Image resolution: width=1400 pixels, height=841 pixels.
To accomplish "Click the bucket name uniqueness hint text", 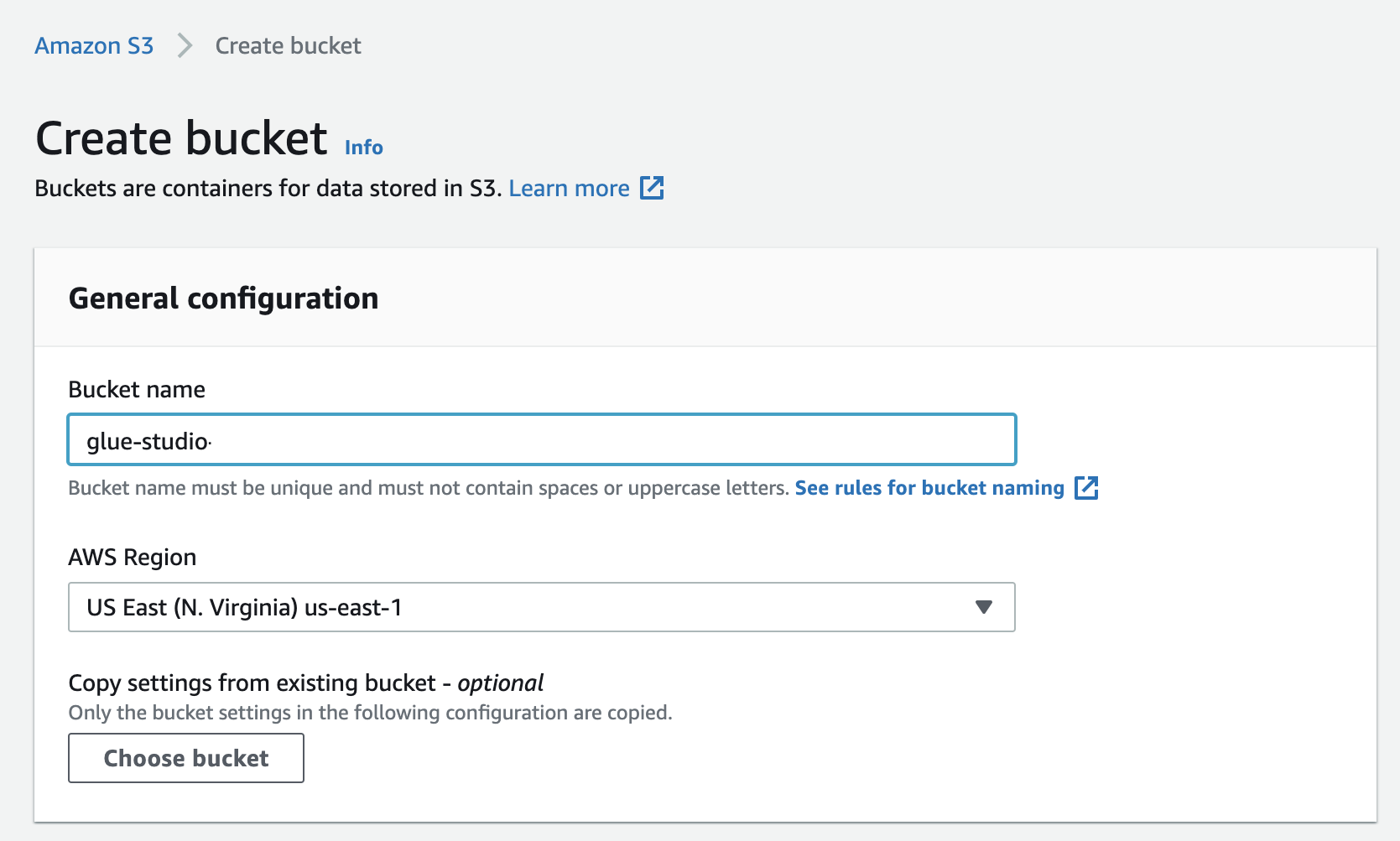I will [429, 488].
